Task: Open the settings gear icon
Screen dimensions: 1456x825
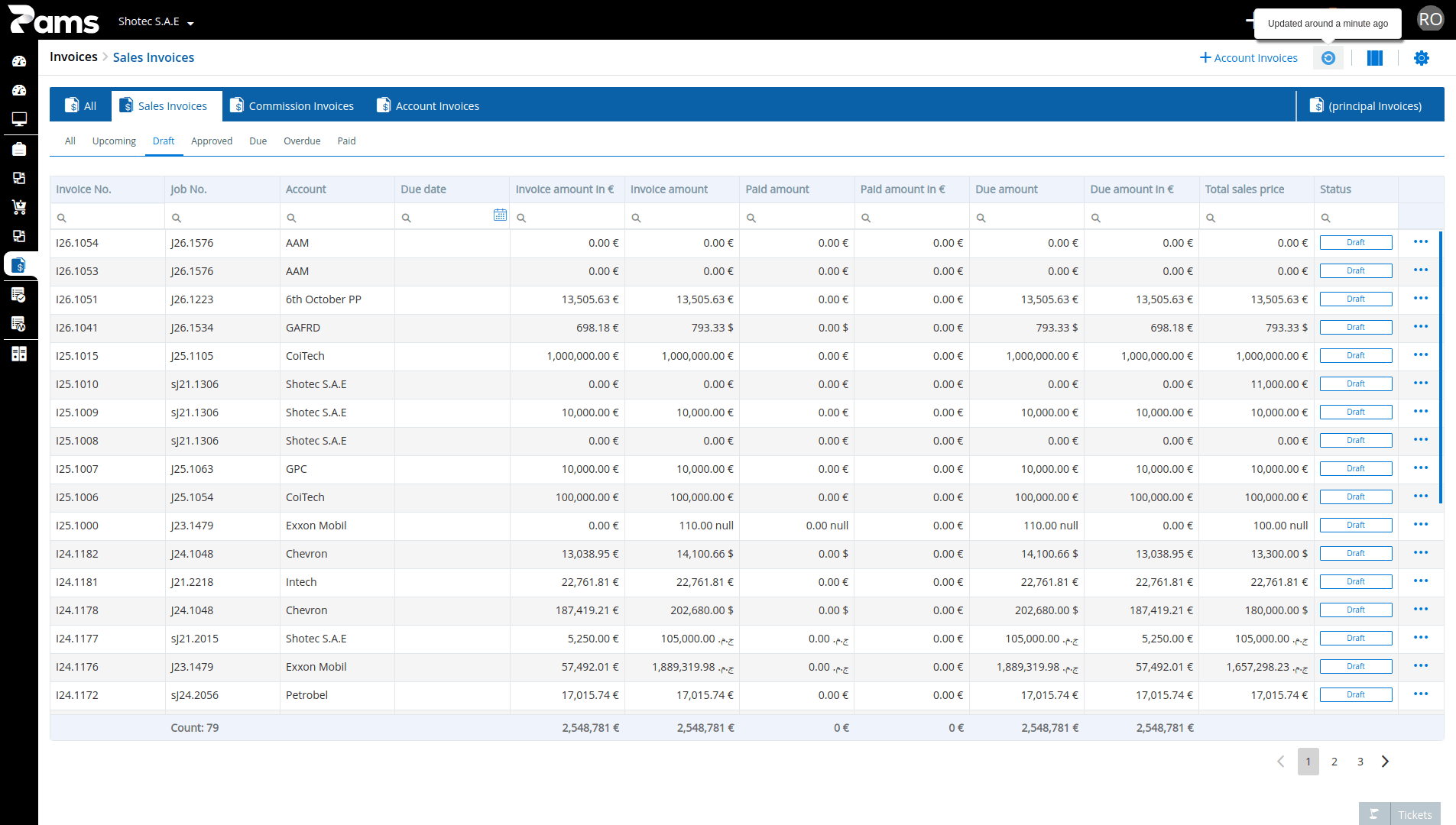Action: point(1422,58)
